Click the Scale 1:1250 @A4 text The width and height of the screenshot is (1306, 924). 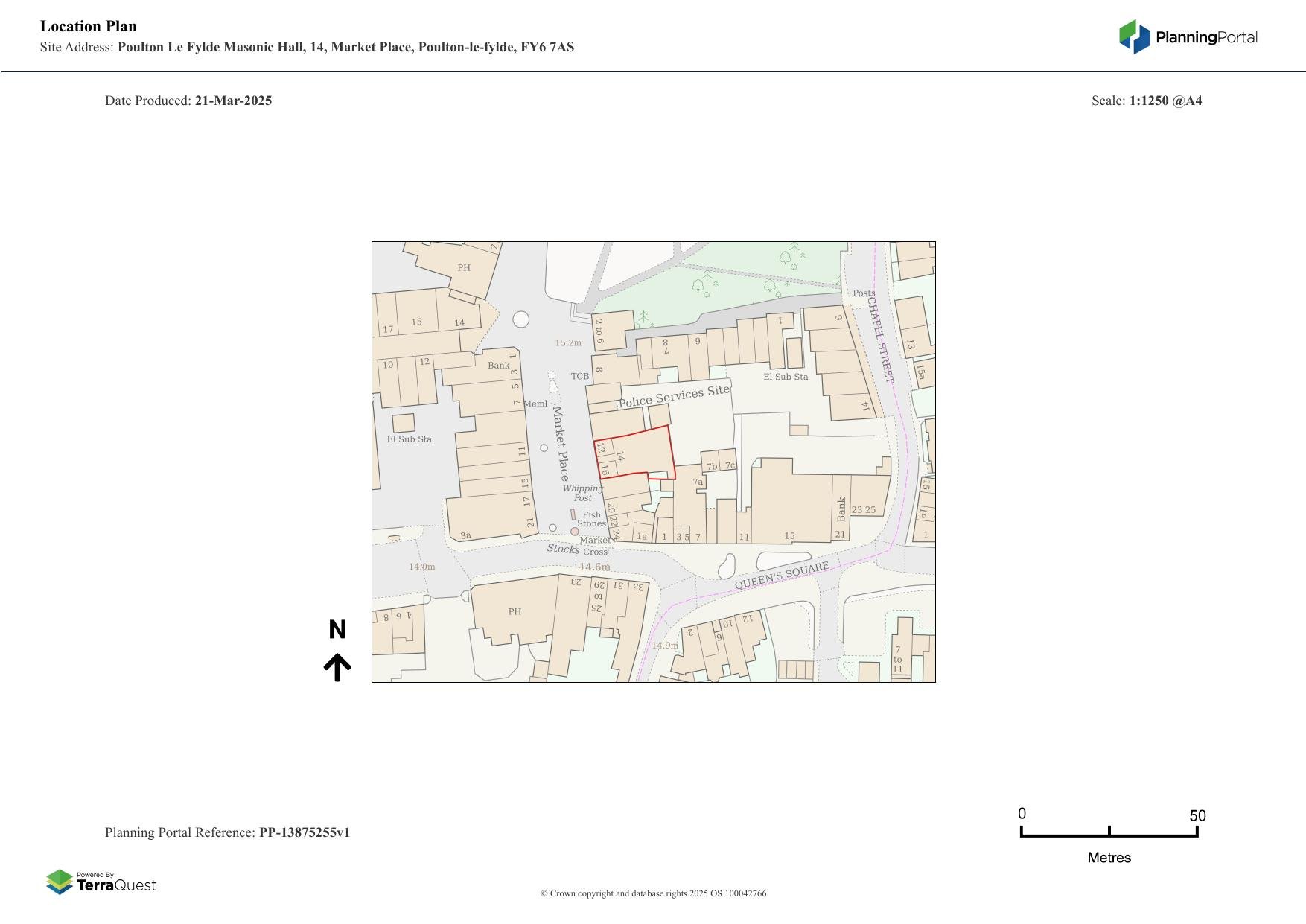(1146, 101)
